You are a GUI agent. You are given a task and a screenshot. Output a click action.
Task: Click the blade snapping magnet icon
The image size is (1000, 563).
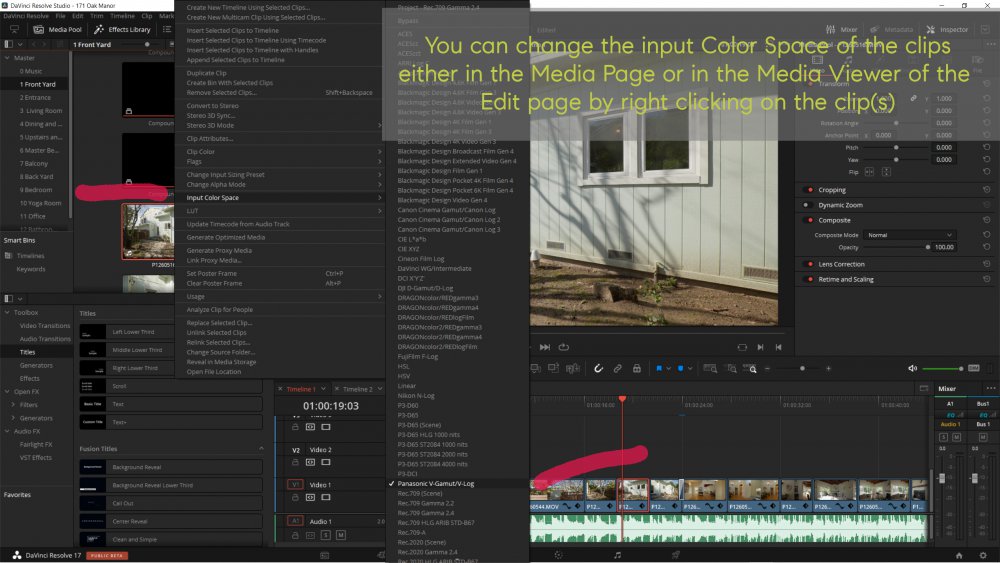pyautogui.click(x=598, y=368)
